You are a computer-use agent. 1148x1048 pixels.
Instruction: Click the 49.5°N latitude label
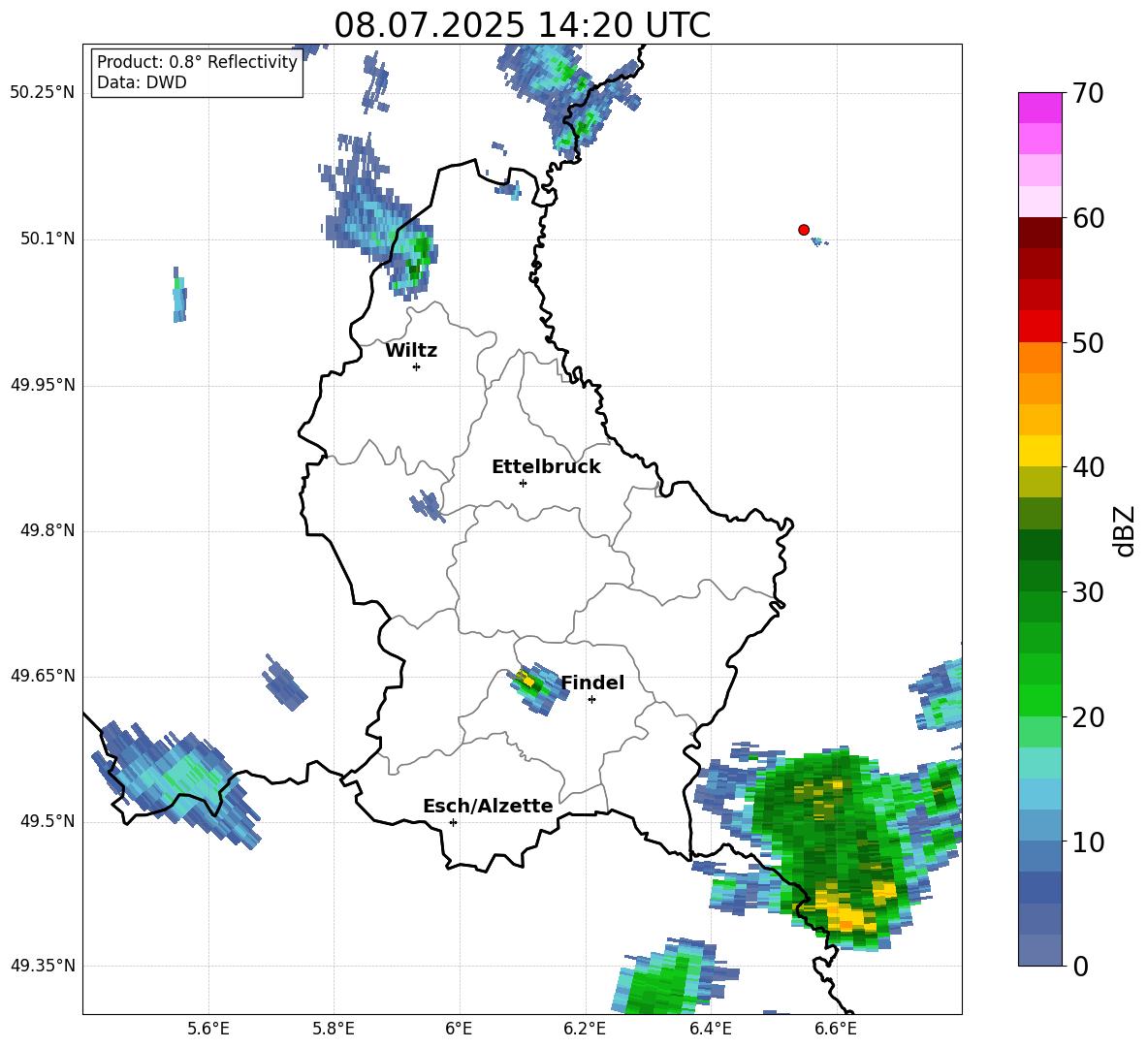pos(48,820)
